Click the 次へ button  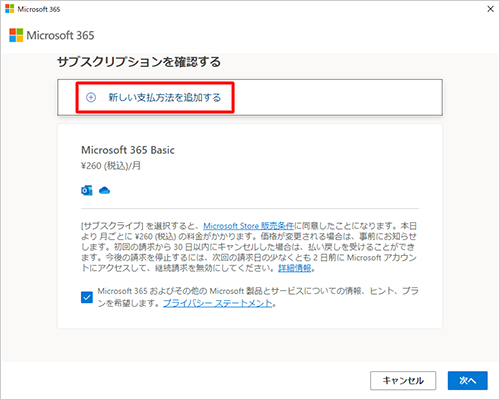pyautogui.click(x=468, y=380)
